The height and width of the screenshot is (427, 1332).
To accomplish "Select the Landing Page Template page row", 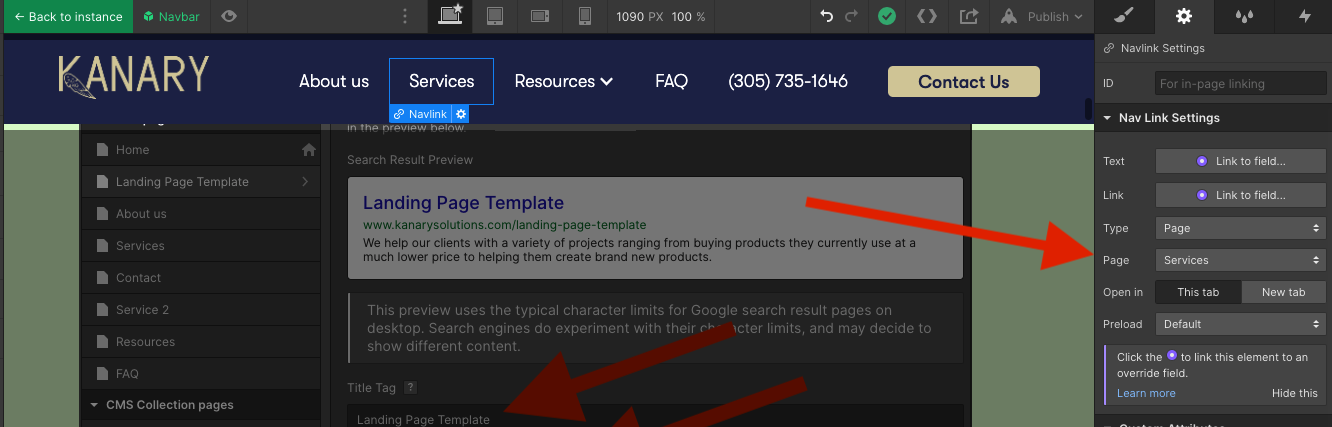I will tap(200, 182).
